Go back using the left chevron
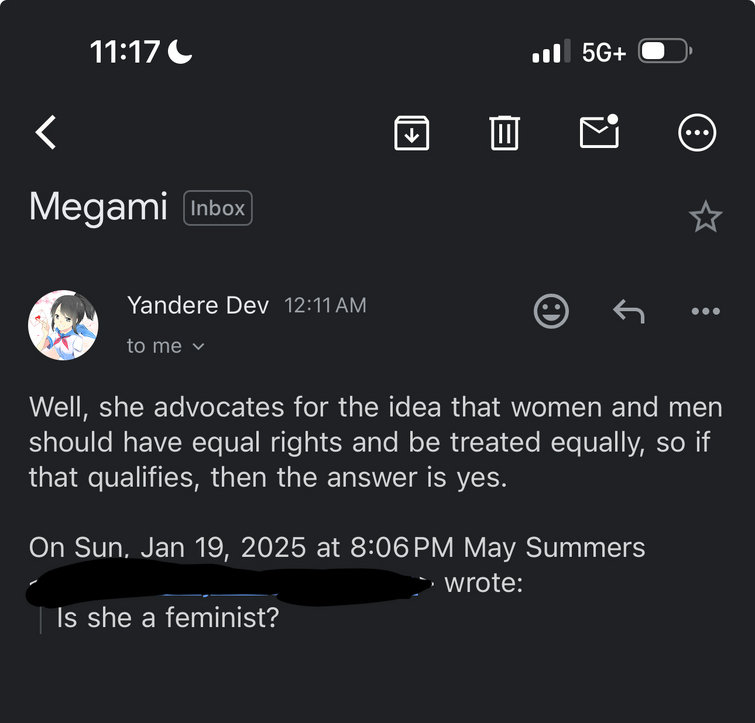 tap(46, 132)
